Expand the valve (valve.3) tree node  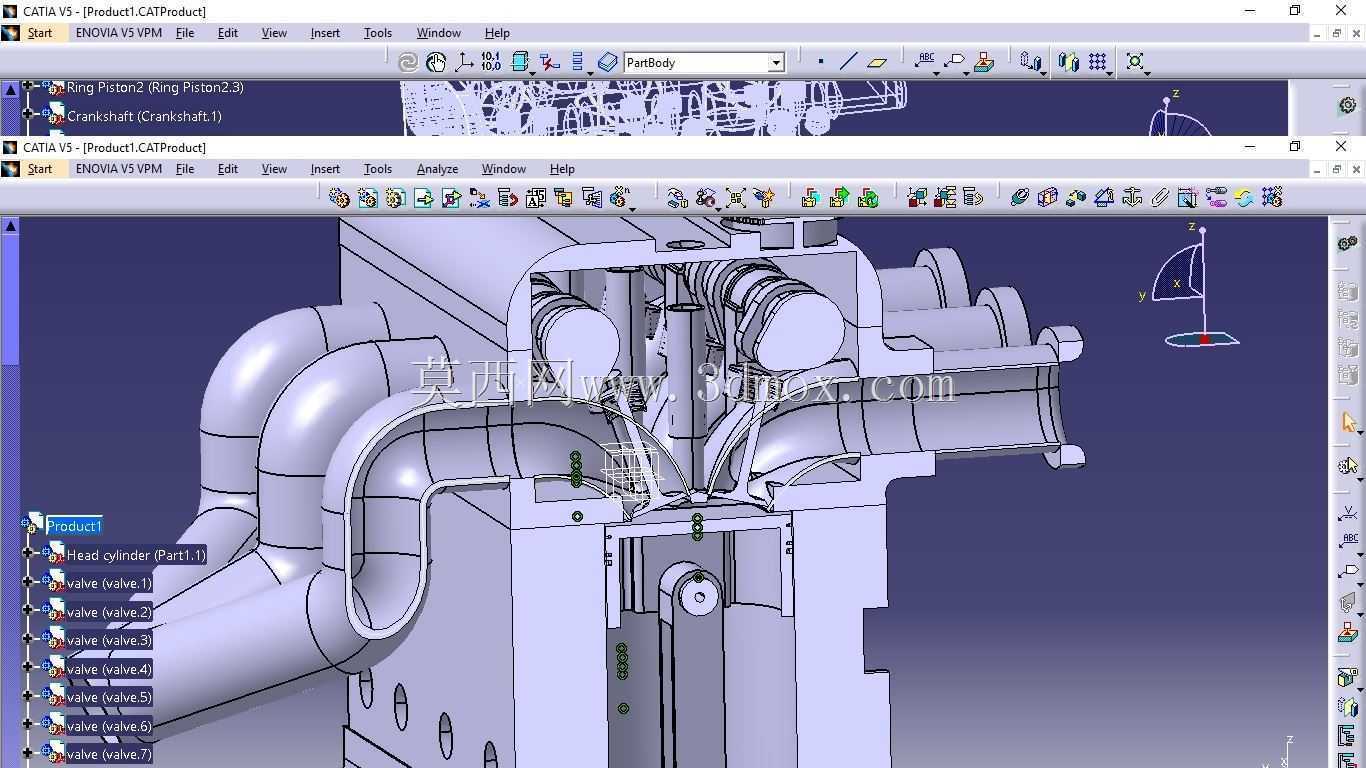pyautogui.click(x=28, y=638)
